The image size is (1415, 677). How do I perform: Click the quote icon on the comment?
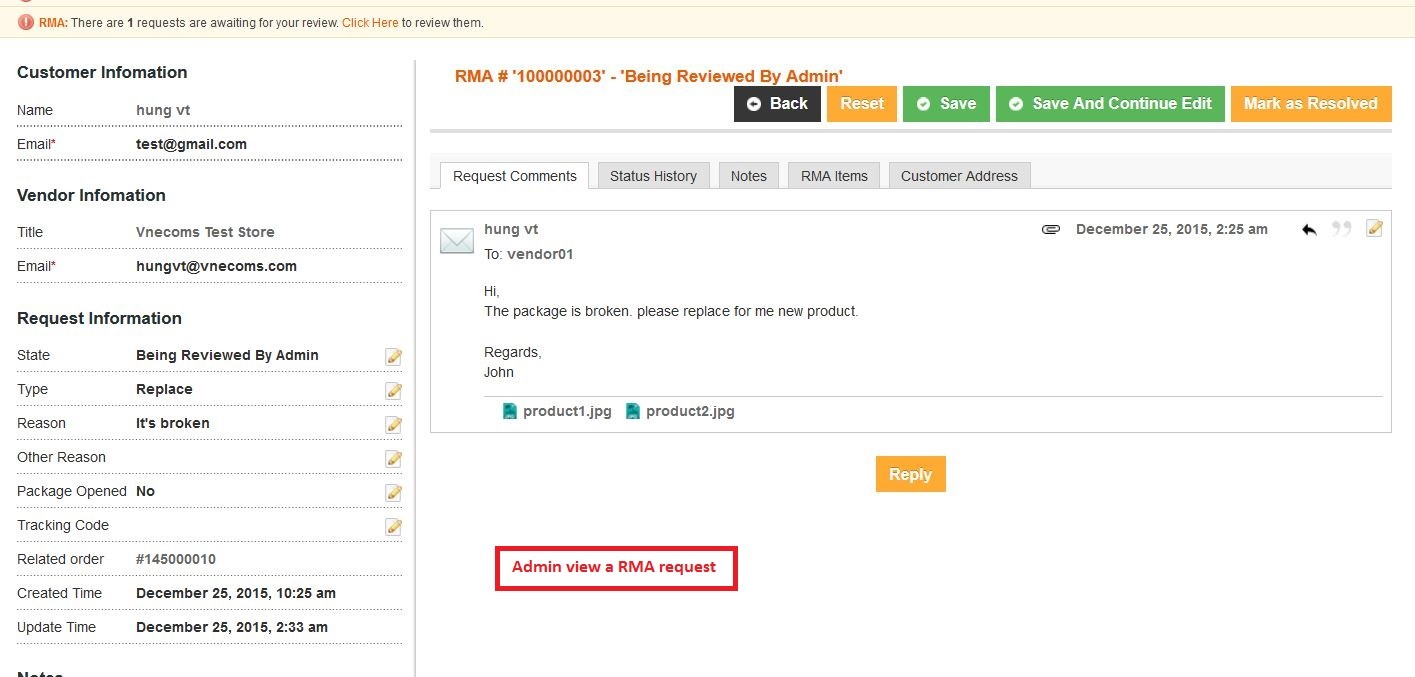coord(1342,229)
